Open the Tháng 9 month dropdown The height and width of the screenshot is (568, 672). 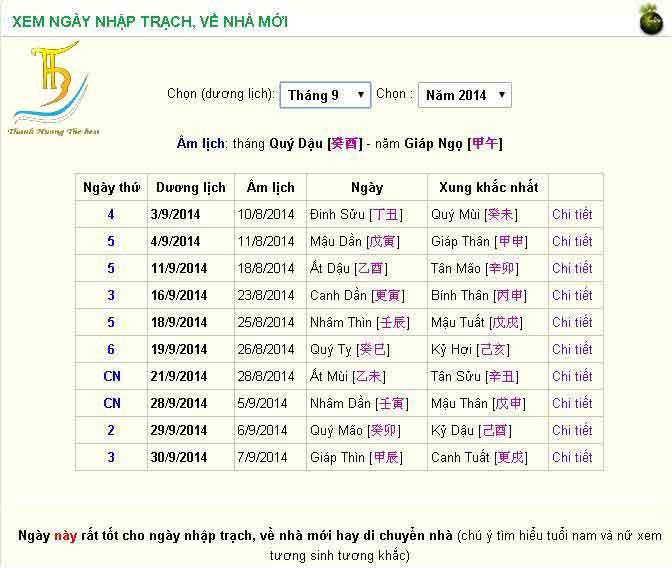pos(325,95)
